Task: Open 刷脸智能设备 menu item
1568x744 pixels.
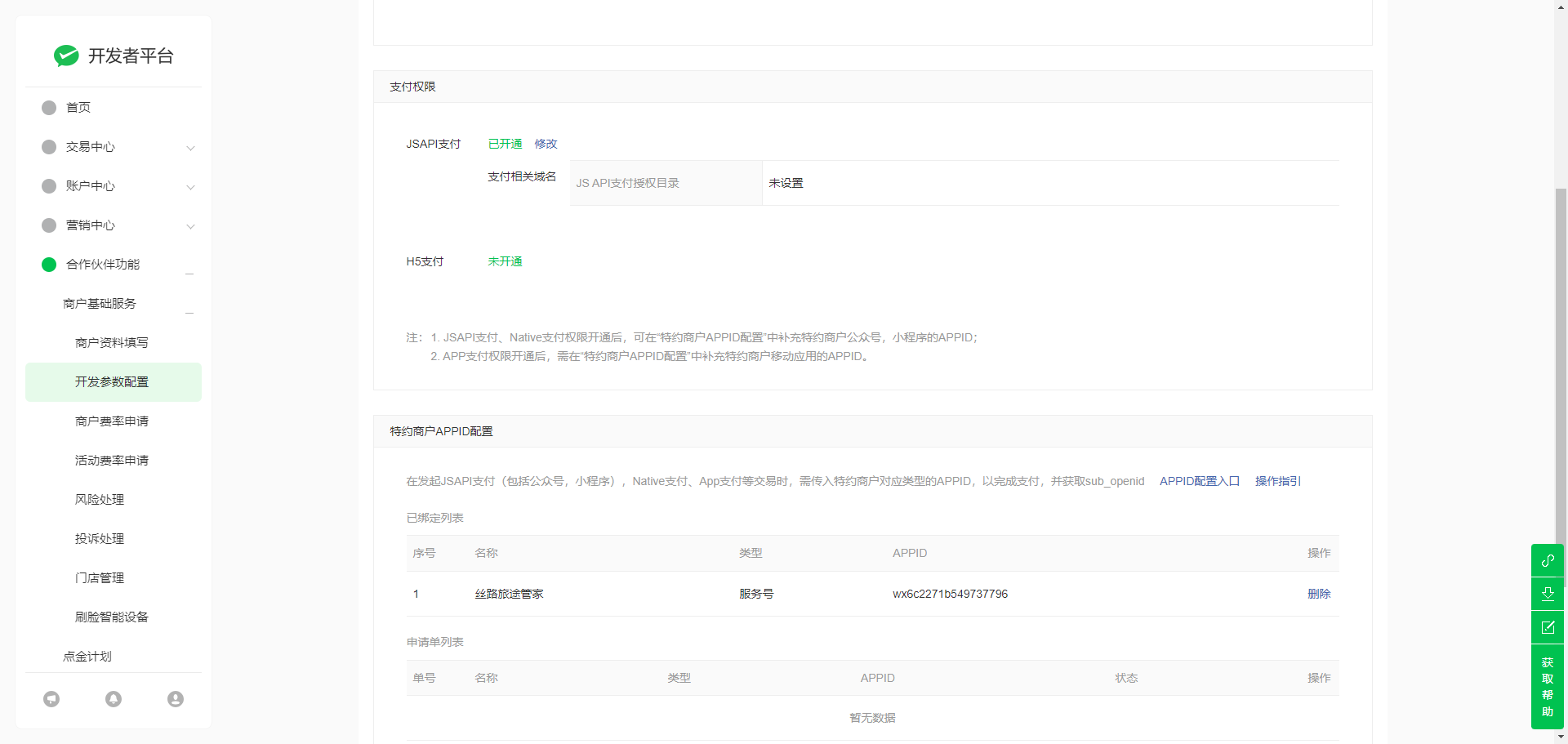Action: (x=112, y=617)
